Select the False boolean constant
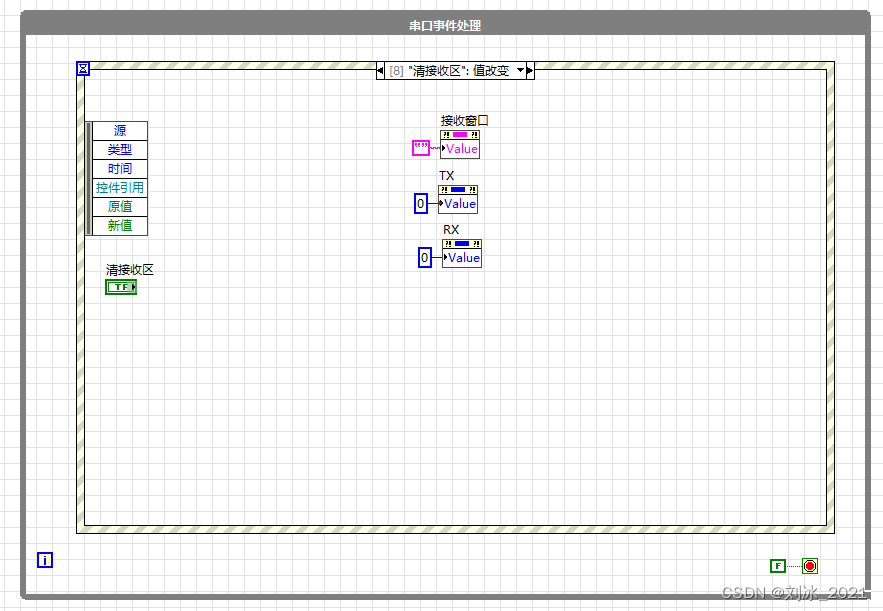This screenshot has height=611, width=883. pyautogui.click(x=778, y=566)
